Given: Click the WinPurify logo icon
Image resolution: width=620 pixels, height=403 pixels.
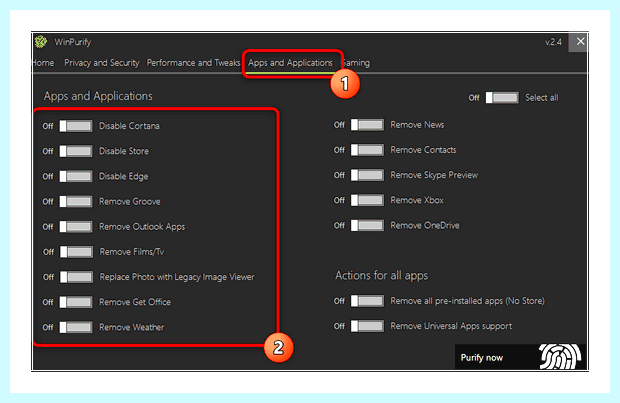Looking at the screenshot, I should click(x=41, y=42).
